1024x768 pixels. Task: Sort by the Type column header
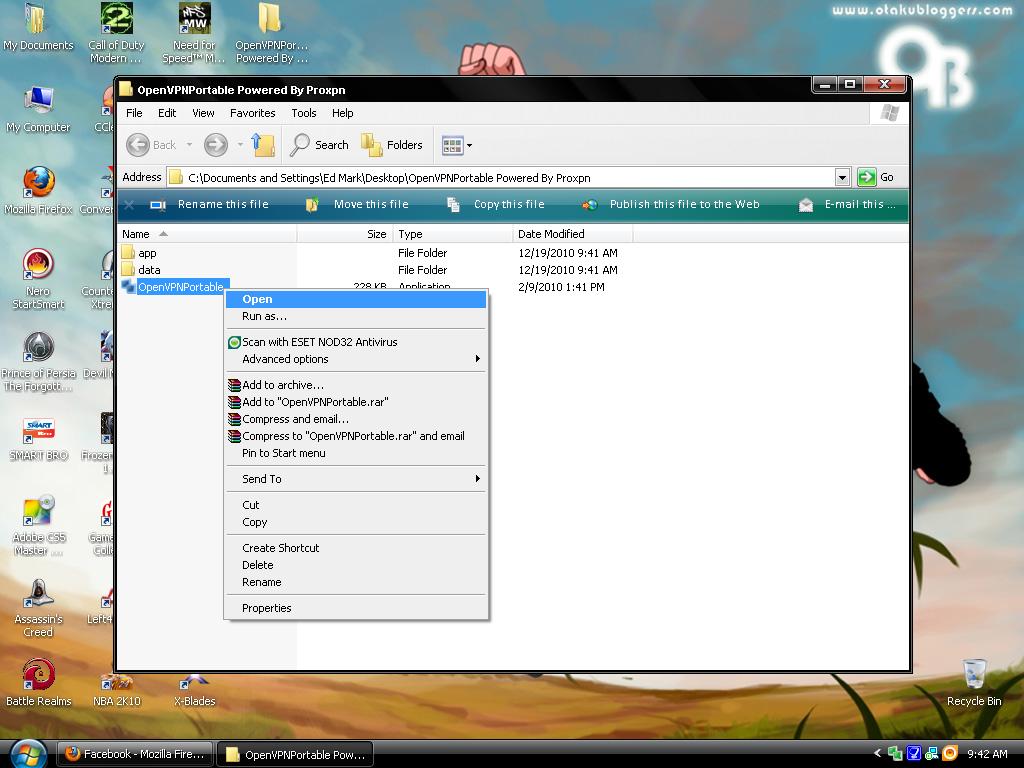[x=453, y=234]
